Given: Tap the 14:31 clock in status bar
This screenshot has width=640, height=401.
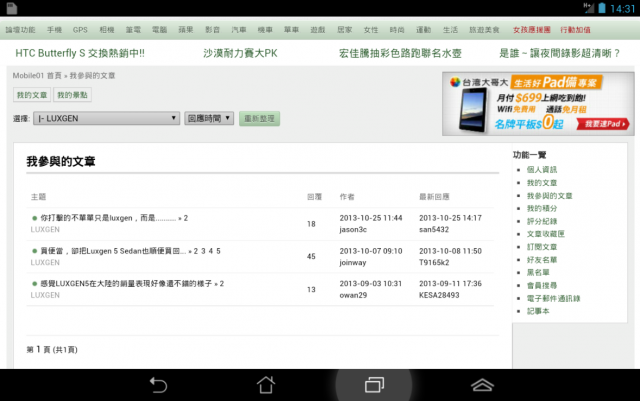Looking at the screenshot, I should pyautogui.click(x=622, y=9).
